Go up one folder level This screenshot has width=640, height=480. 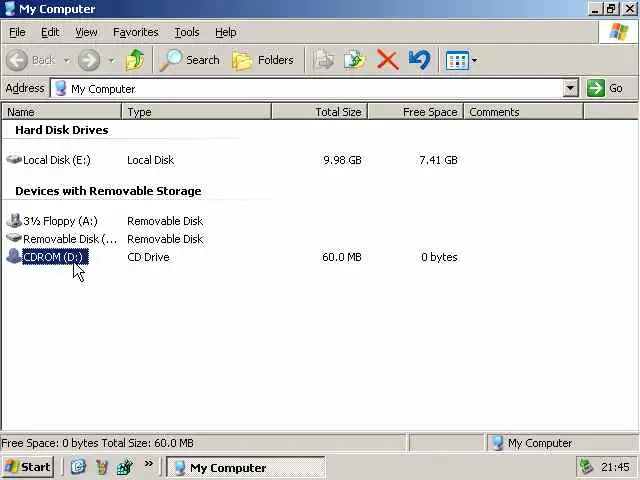click(x=135, y=60)
